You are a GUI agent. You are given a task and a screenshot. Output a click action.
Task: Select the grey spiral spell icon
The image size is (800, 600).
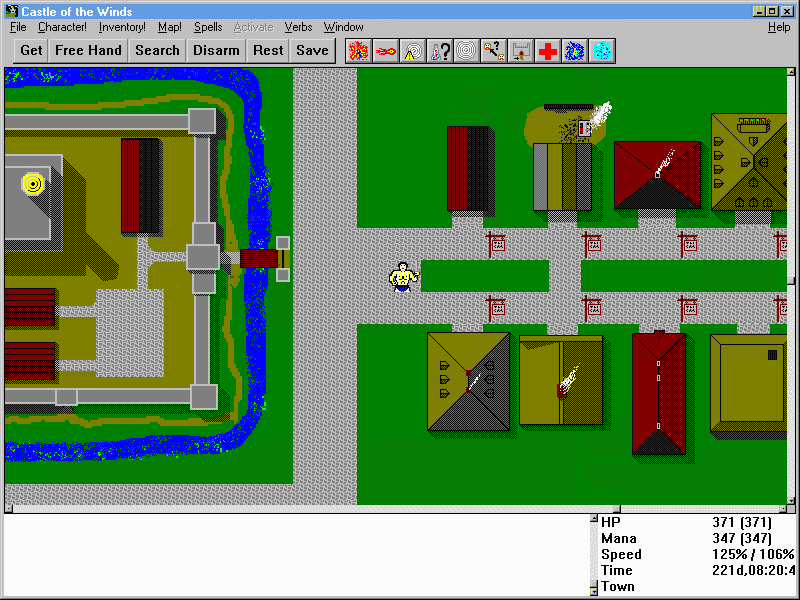pos(466,51)
